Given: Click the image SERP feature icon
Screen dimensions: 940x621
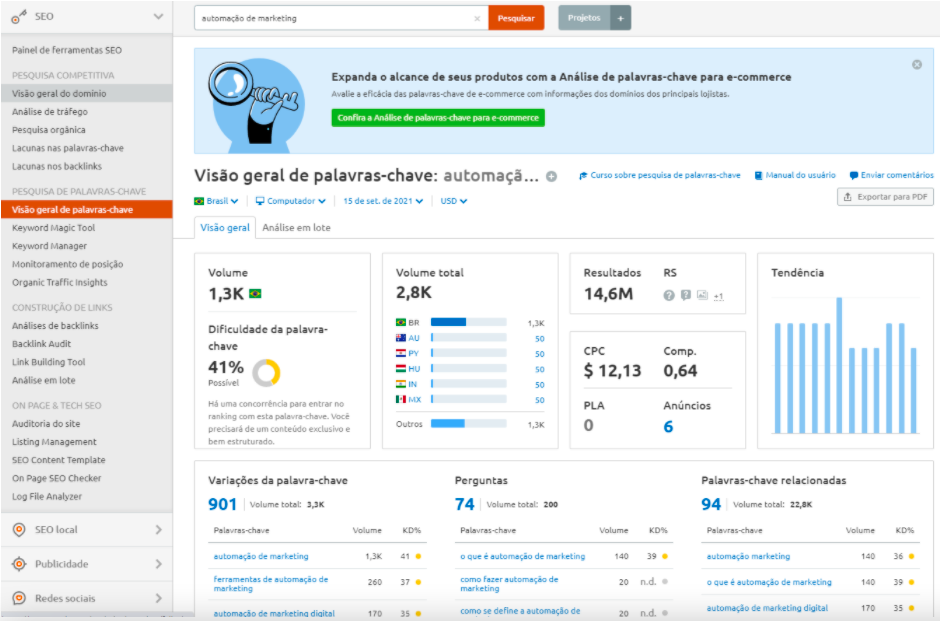Looking at the screenshot, I should point(703,295).
